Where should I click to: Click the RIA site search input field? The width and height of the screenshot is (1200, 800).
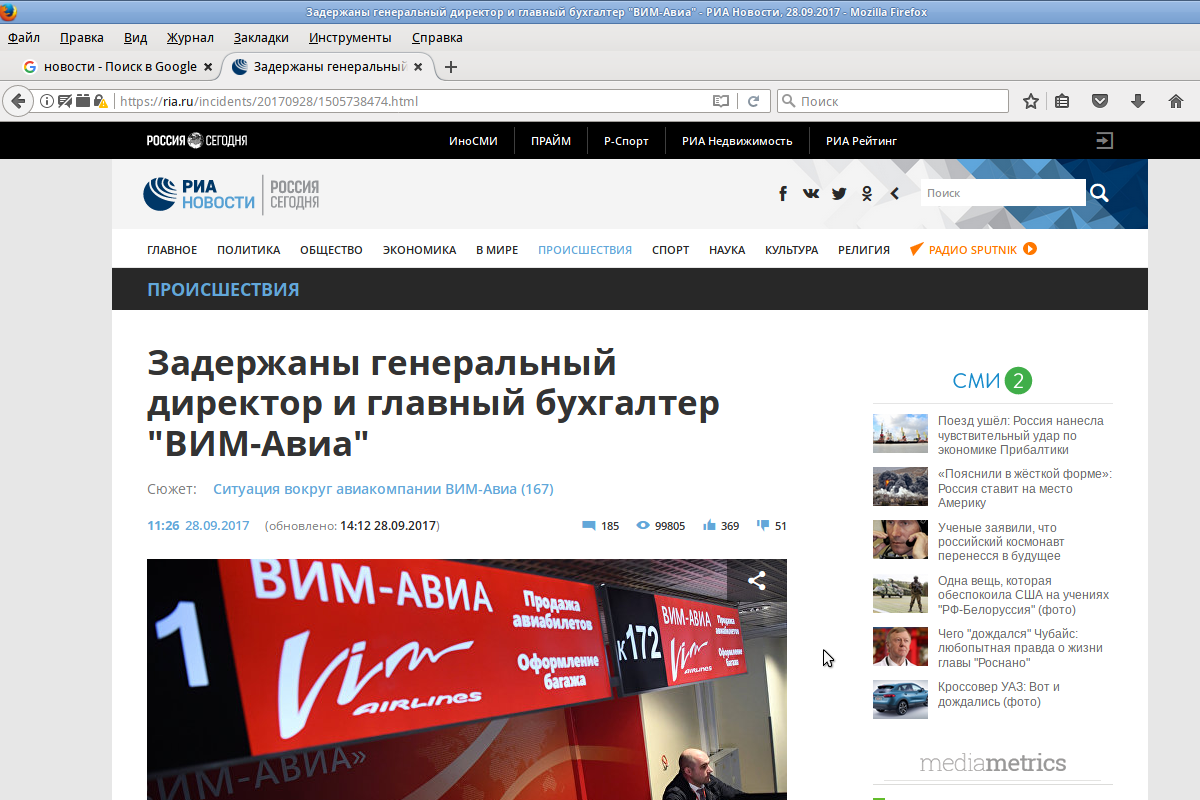click(1002, 193)
